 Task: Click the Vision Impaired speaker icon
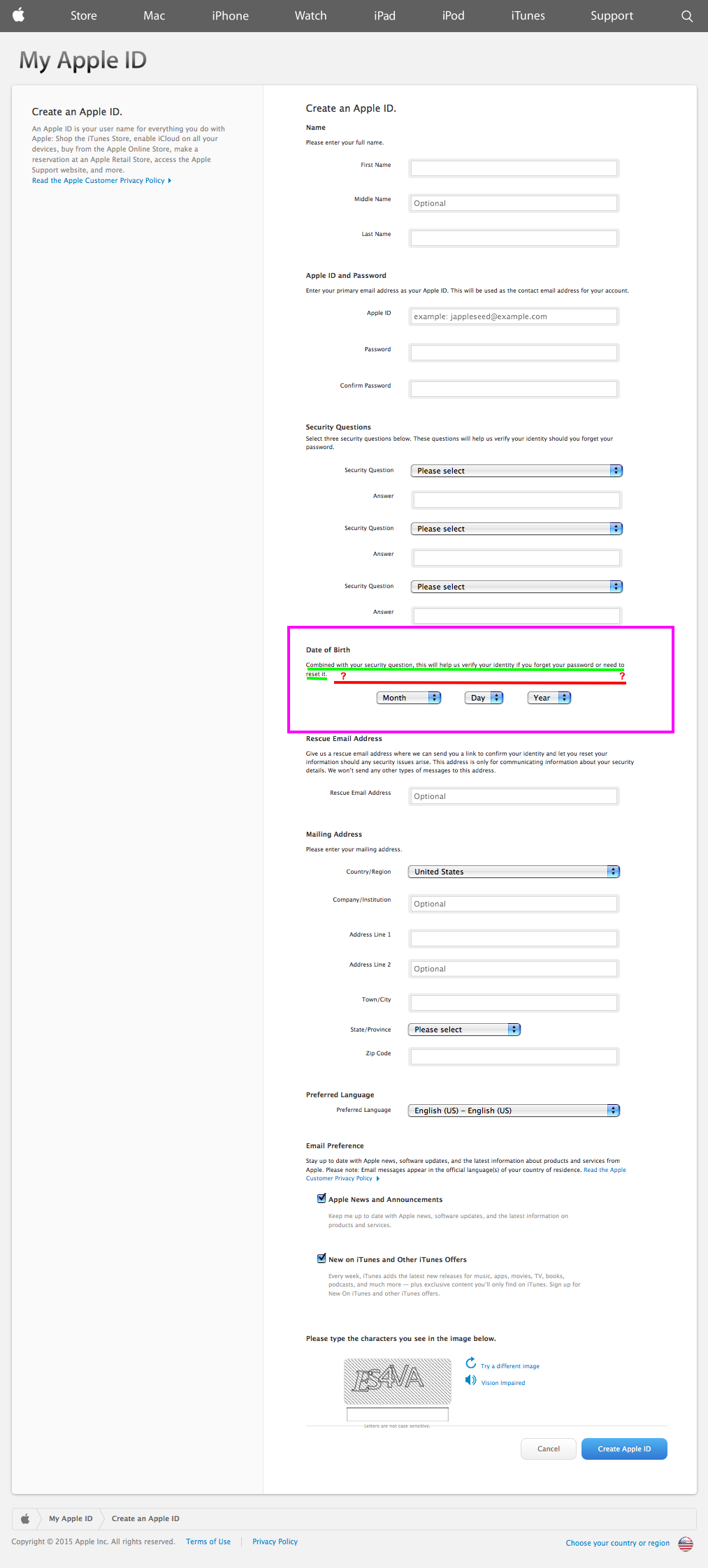(x=471, y=1380)
